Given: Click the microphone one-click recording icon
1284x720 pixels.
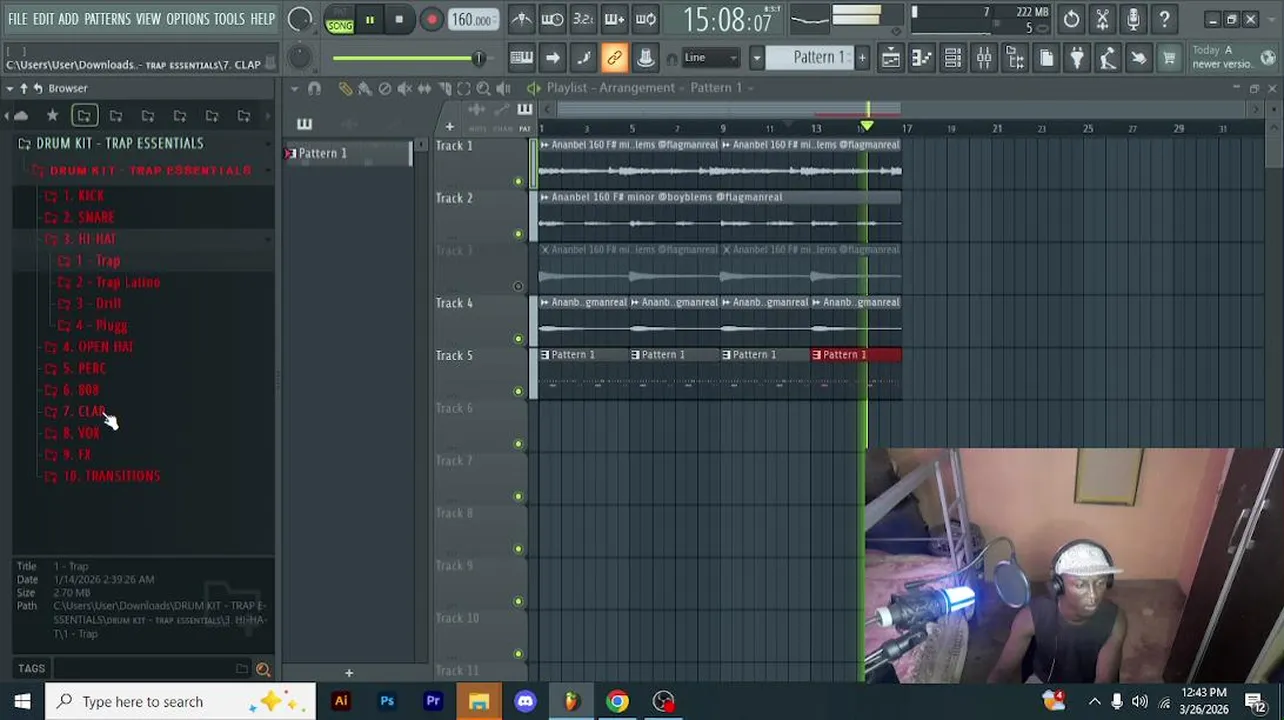Looking at the screenshot, I should pyautogui.click(x=1133, y=19).
